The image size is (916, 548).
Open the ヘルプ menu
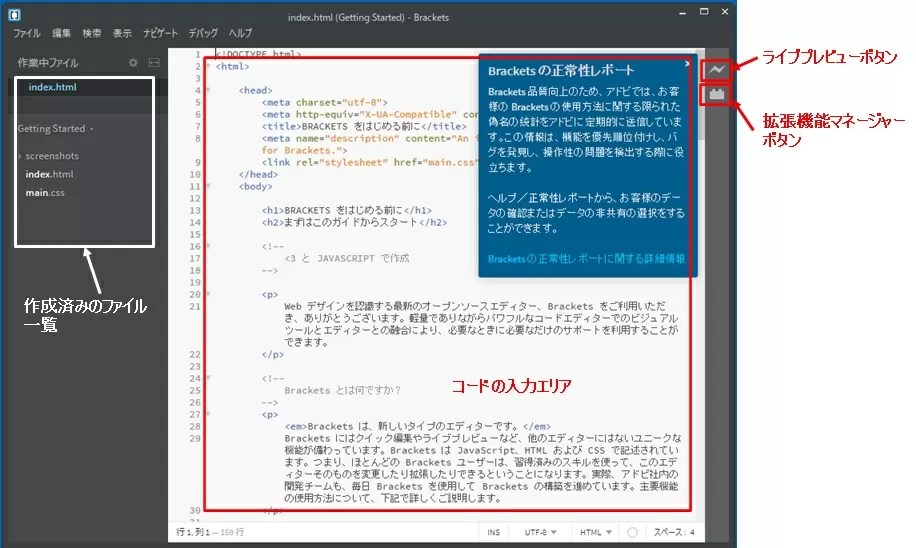240,33
